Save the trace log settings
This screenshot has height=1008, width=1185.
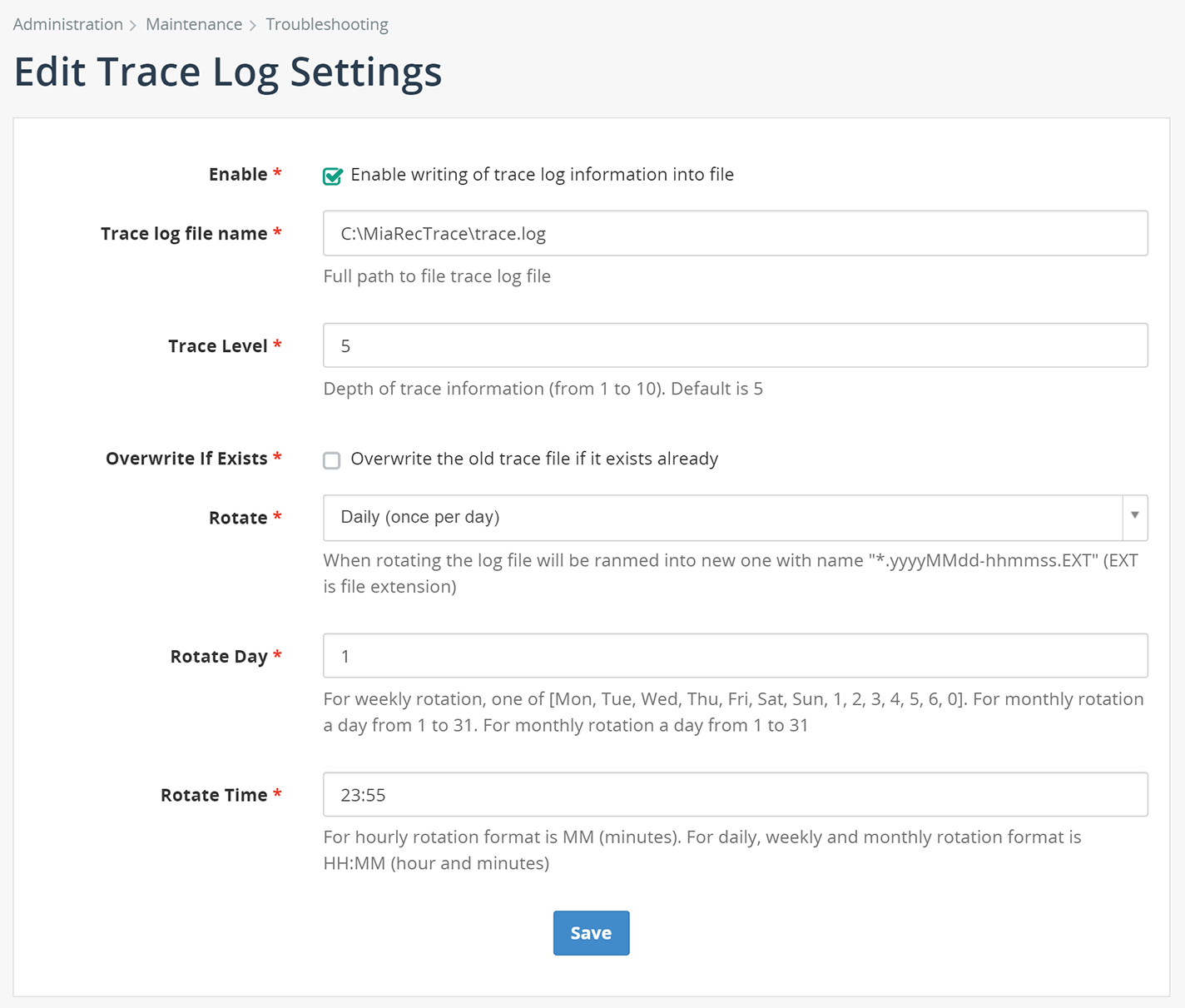click(x=591, y=933)
